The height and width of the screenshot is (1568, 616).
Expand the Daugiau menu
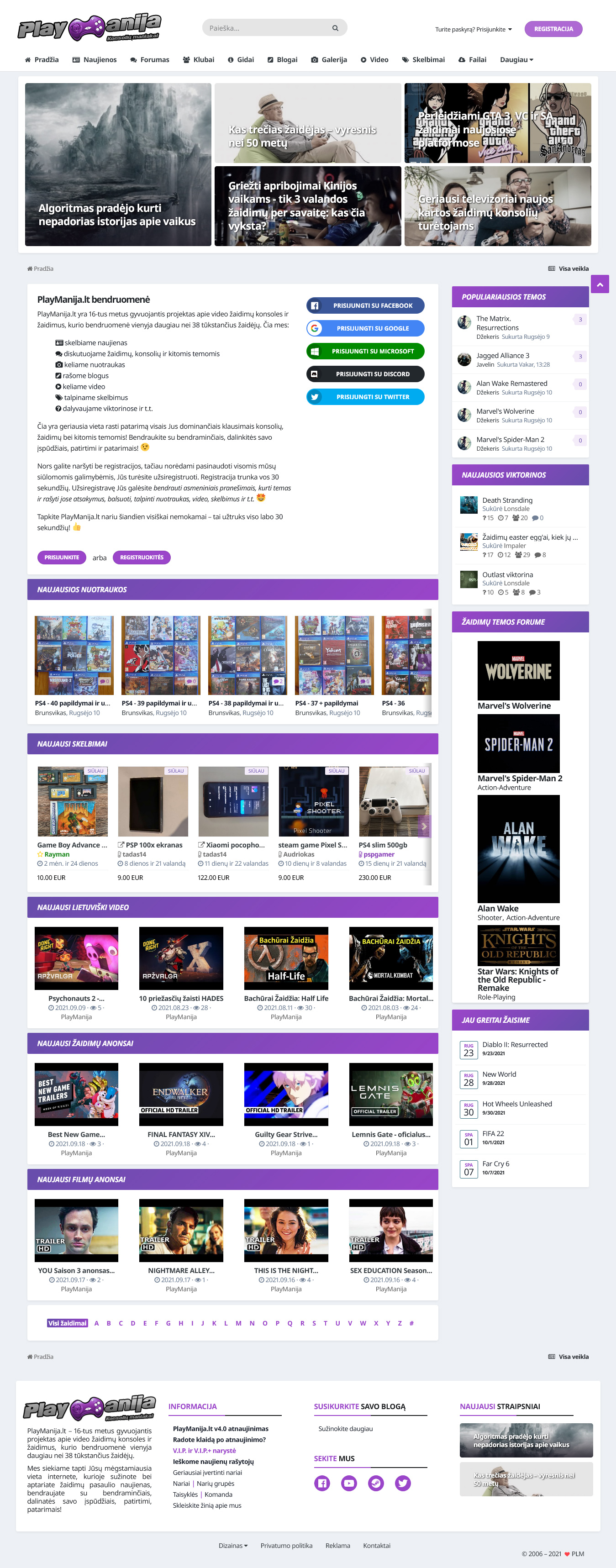[x=516, y=60]
